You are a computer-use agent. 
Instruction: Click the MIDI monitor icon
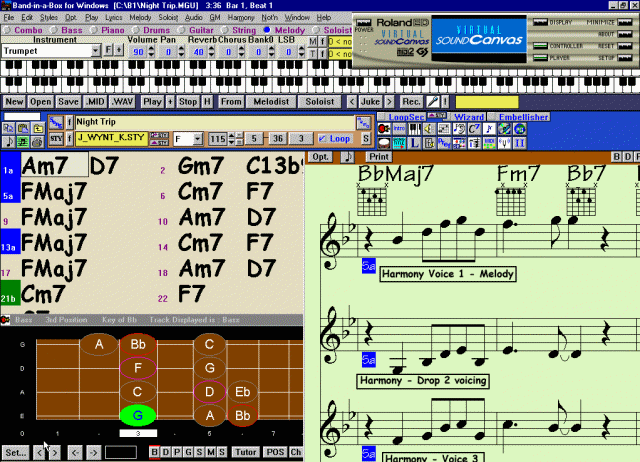tap(489, 143)
